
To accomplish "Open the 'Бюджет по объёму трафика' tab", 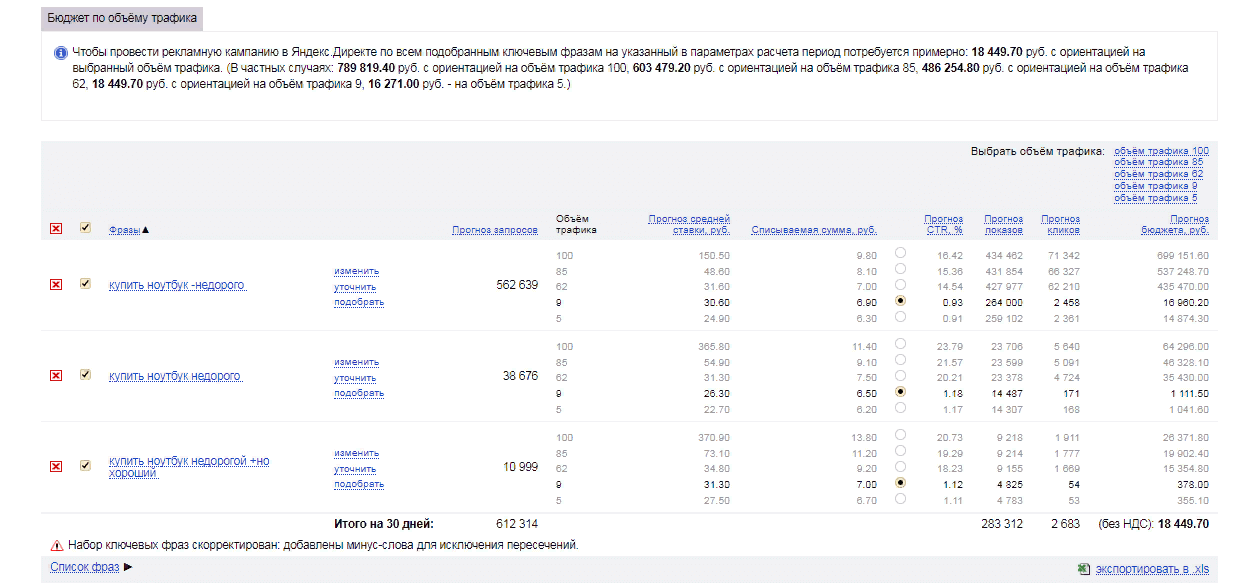I will tap(123, 18).
